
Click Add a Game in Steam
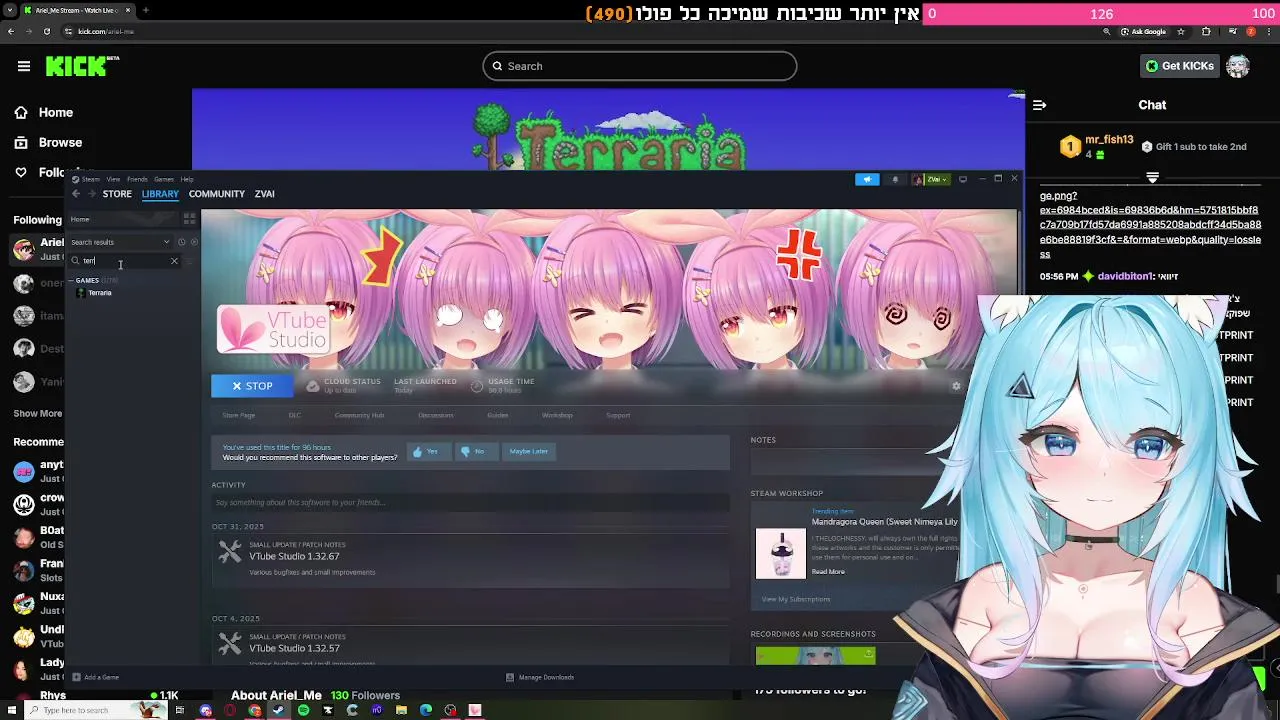(95, 677)
